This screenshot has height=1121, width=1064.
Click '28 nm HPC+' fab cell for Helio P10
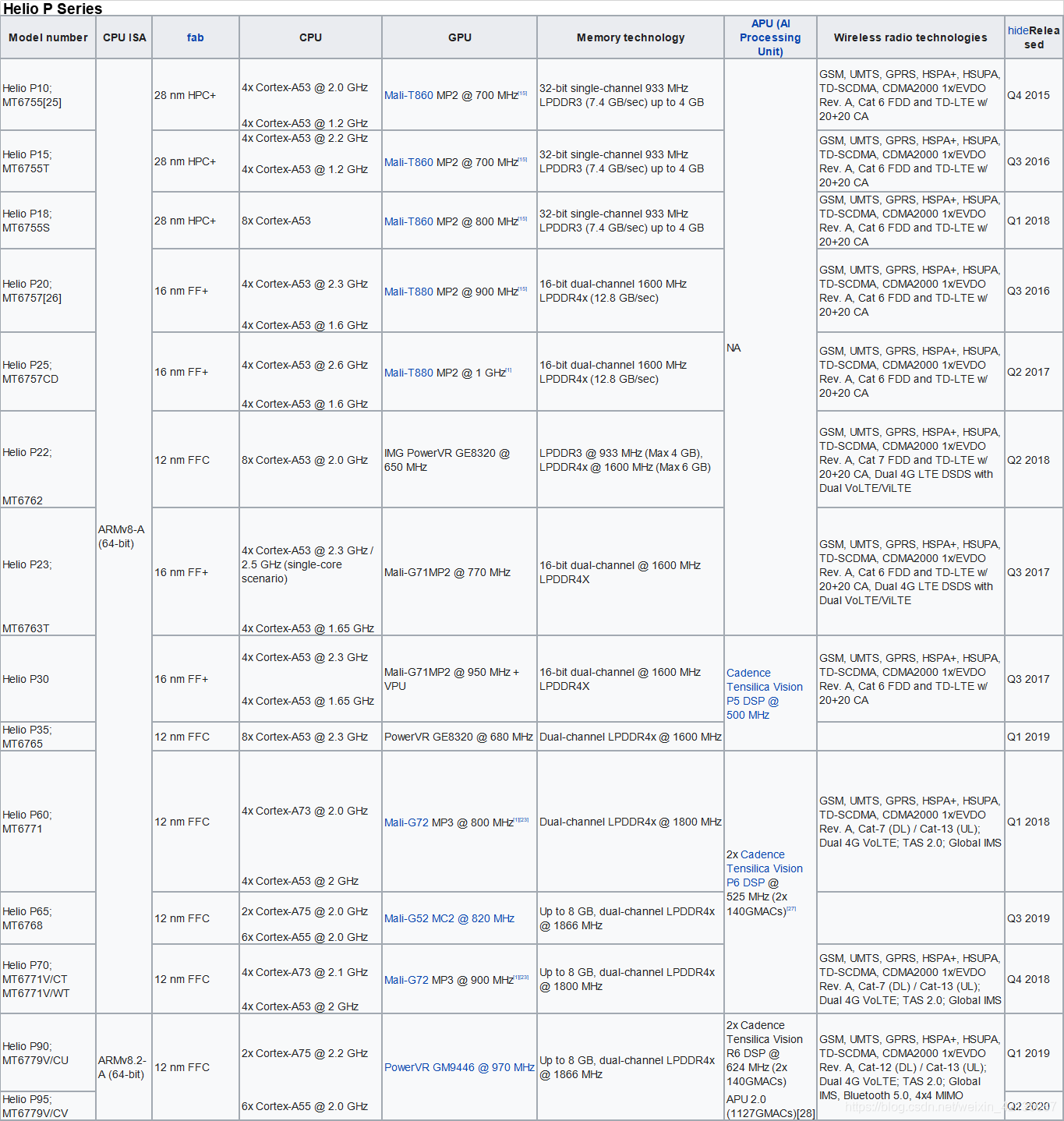tap(196, 95)
